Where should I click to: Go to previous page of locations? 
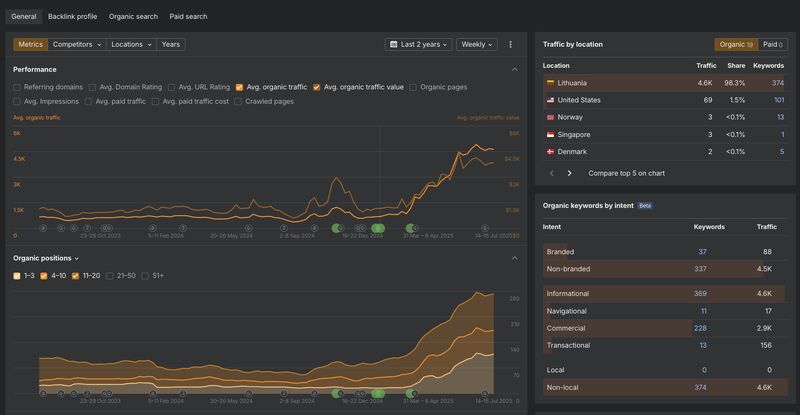(551, 173)
